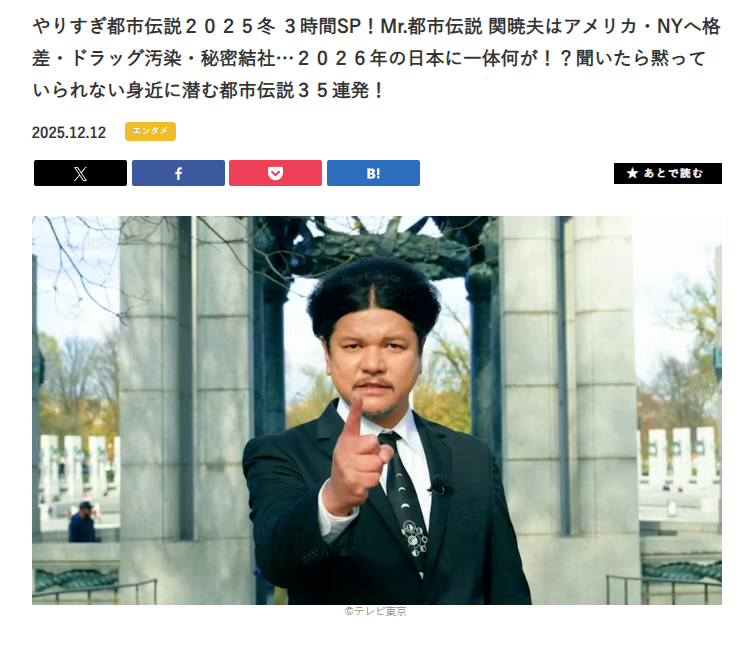Click the lapel microphone on the jacket

(x=439, y=485)
